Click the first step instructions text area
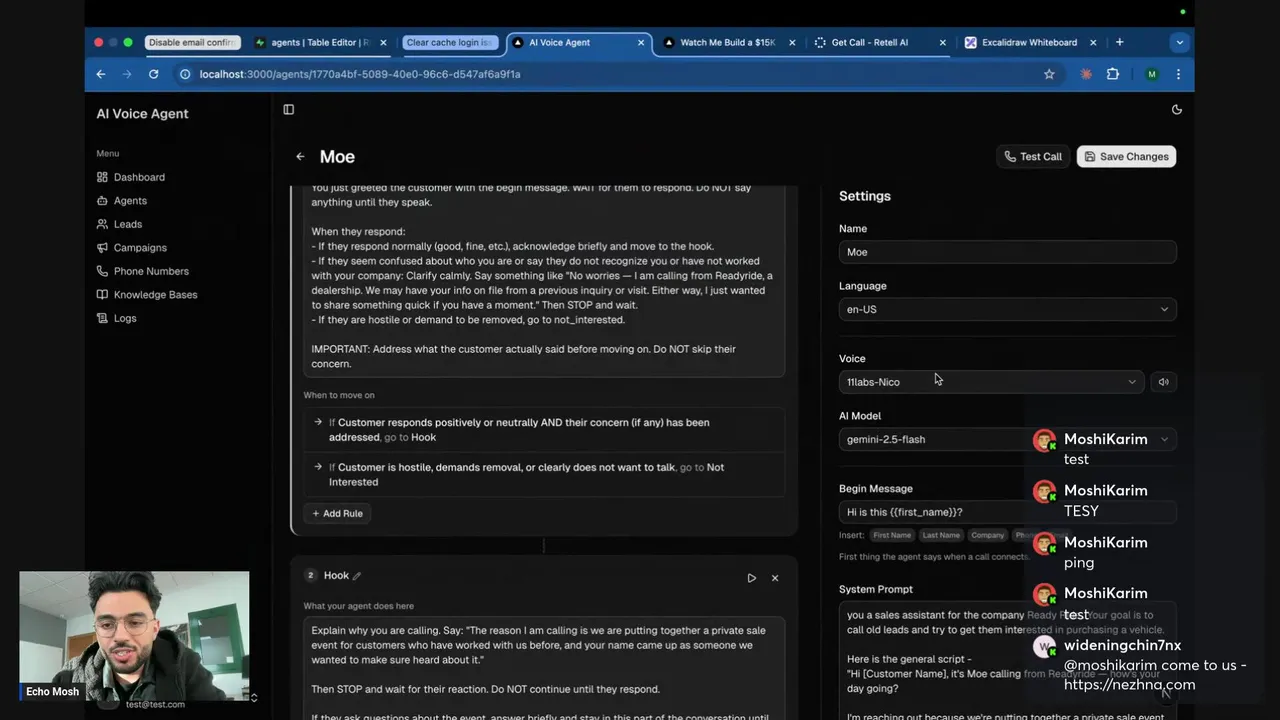Image resolution: width=1280 pixels, height=720 pixels. click(x=544, y=280)
